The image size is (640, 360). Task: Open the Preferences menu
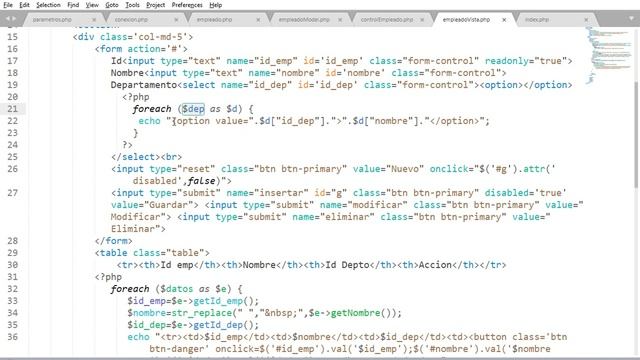click(187, 5)
